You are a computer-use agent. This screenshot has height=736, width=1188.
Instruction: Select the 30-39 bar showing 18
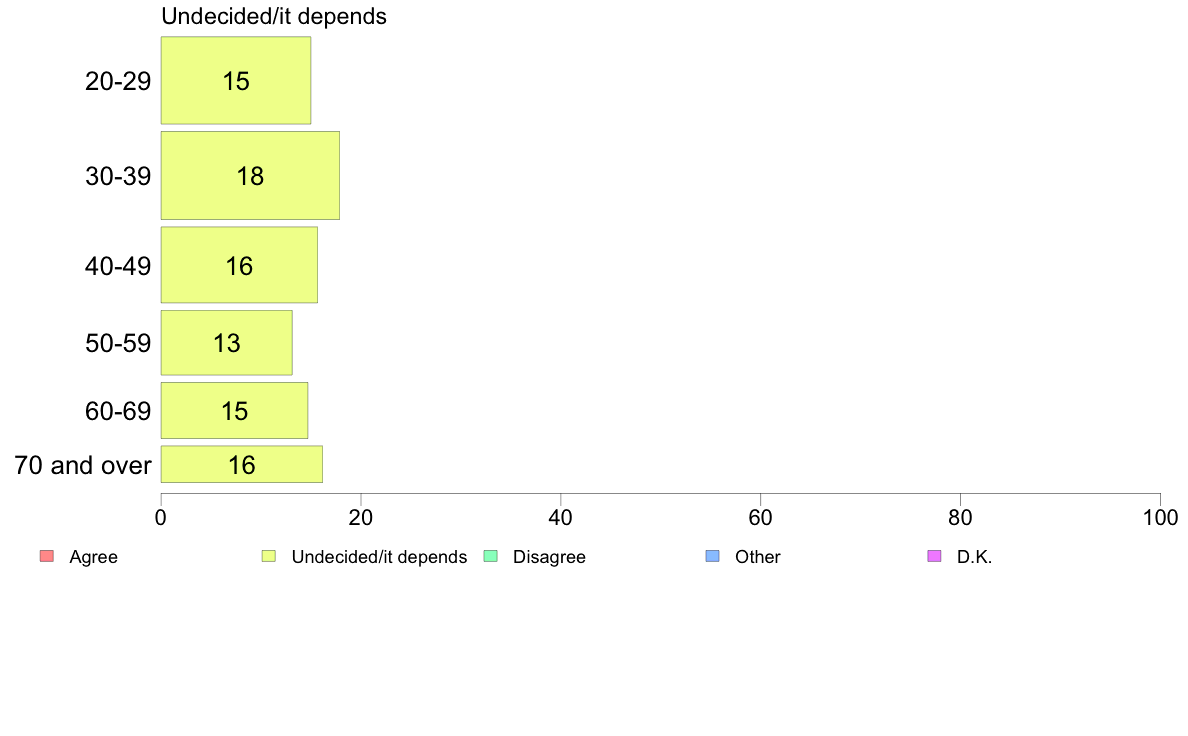[250, 176]
